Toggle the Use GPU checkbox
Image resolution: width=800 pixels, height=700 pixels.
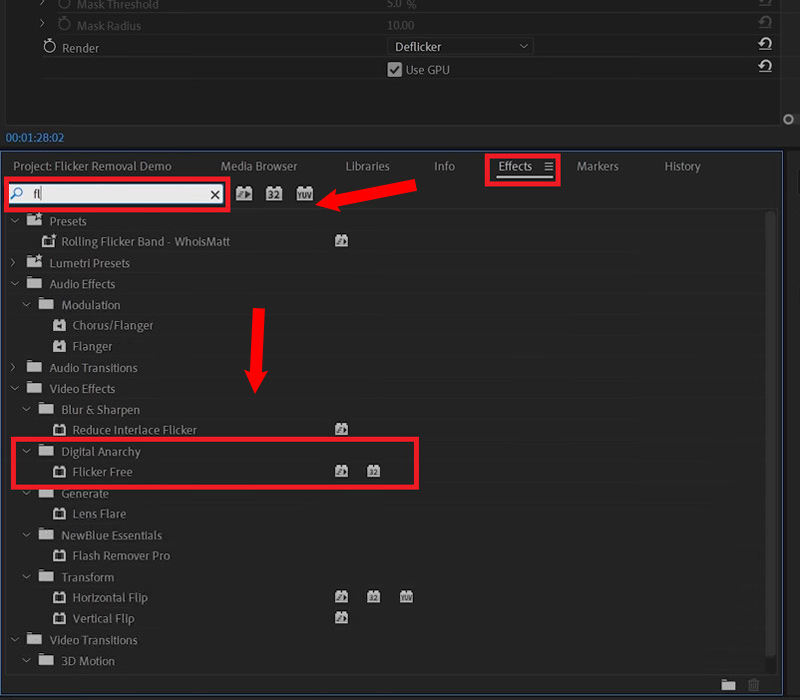[394, 70]
